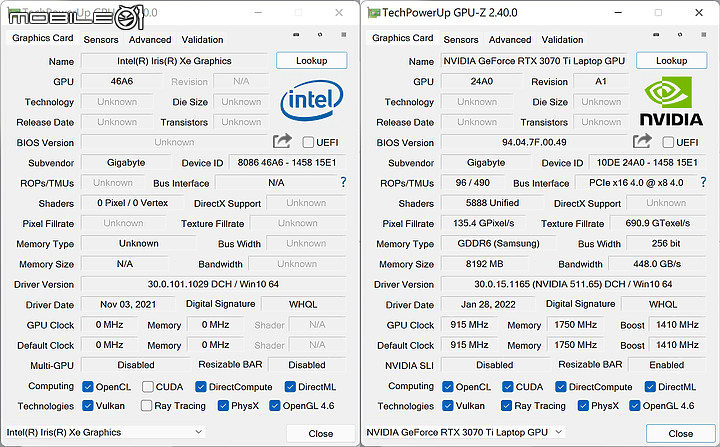This screenshot has width=720, height=447.
Task: Click the screenshot camera icon in NVIDIA window
Action: 656,34
